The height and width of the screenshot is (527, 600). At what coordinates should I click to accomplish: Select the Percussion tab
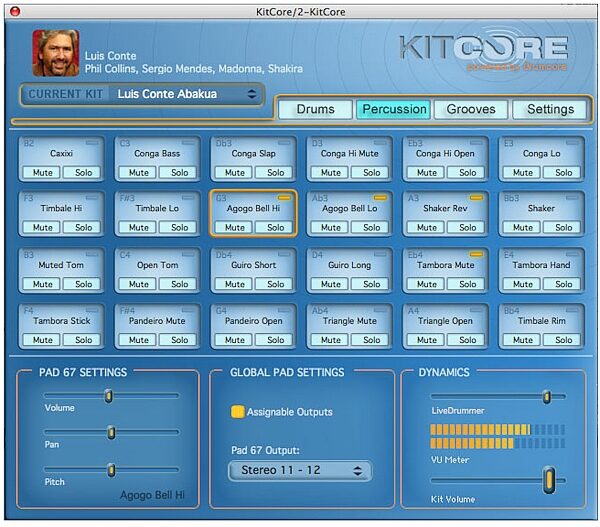pos(394,109)
